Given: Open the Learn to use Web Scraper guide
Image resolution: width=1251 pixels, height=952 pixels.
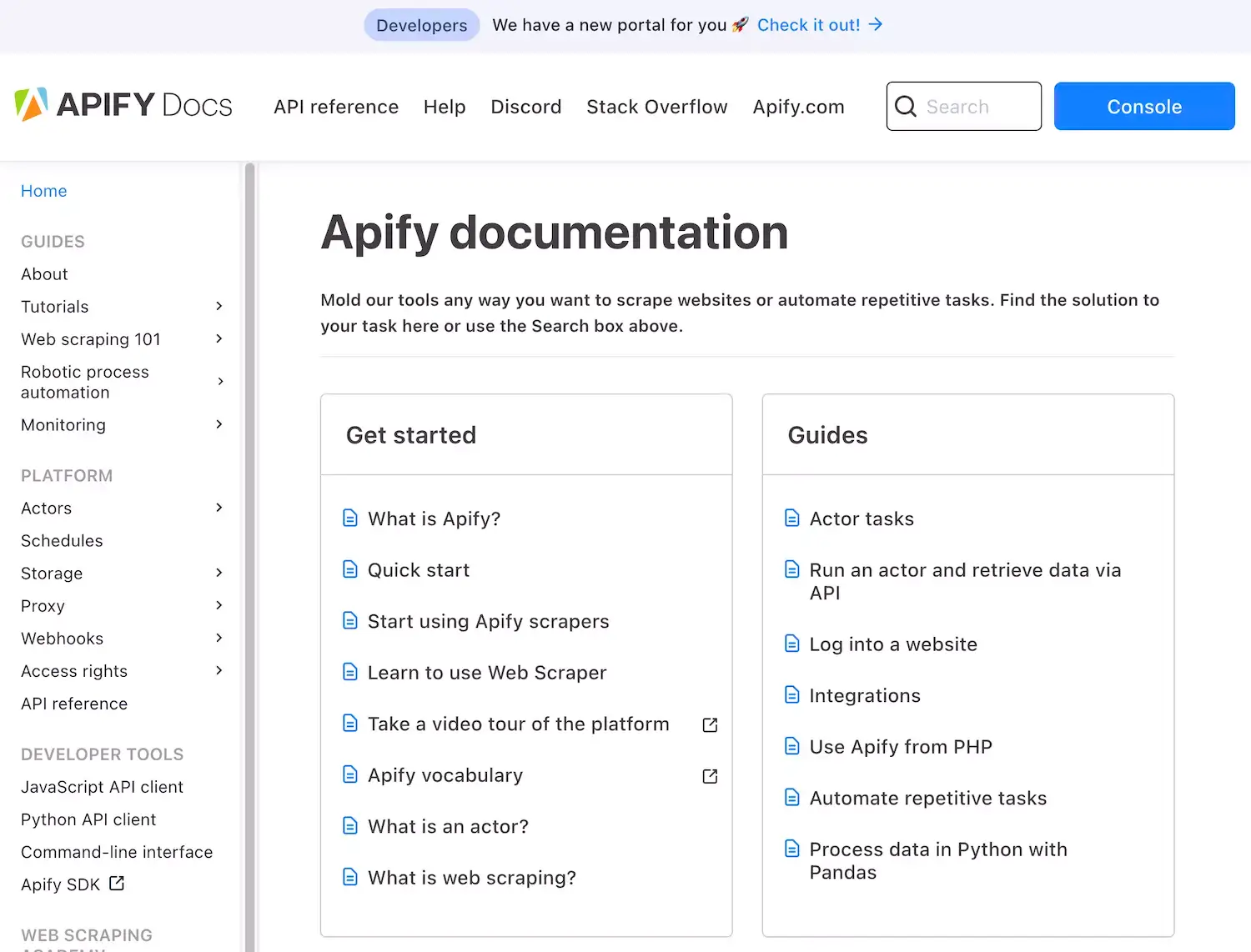Looking at the screenshot, I should pyautogui.click(x=487, y=673).
